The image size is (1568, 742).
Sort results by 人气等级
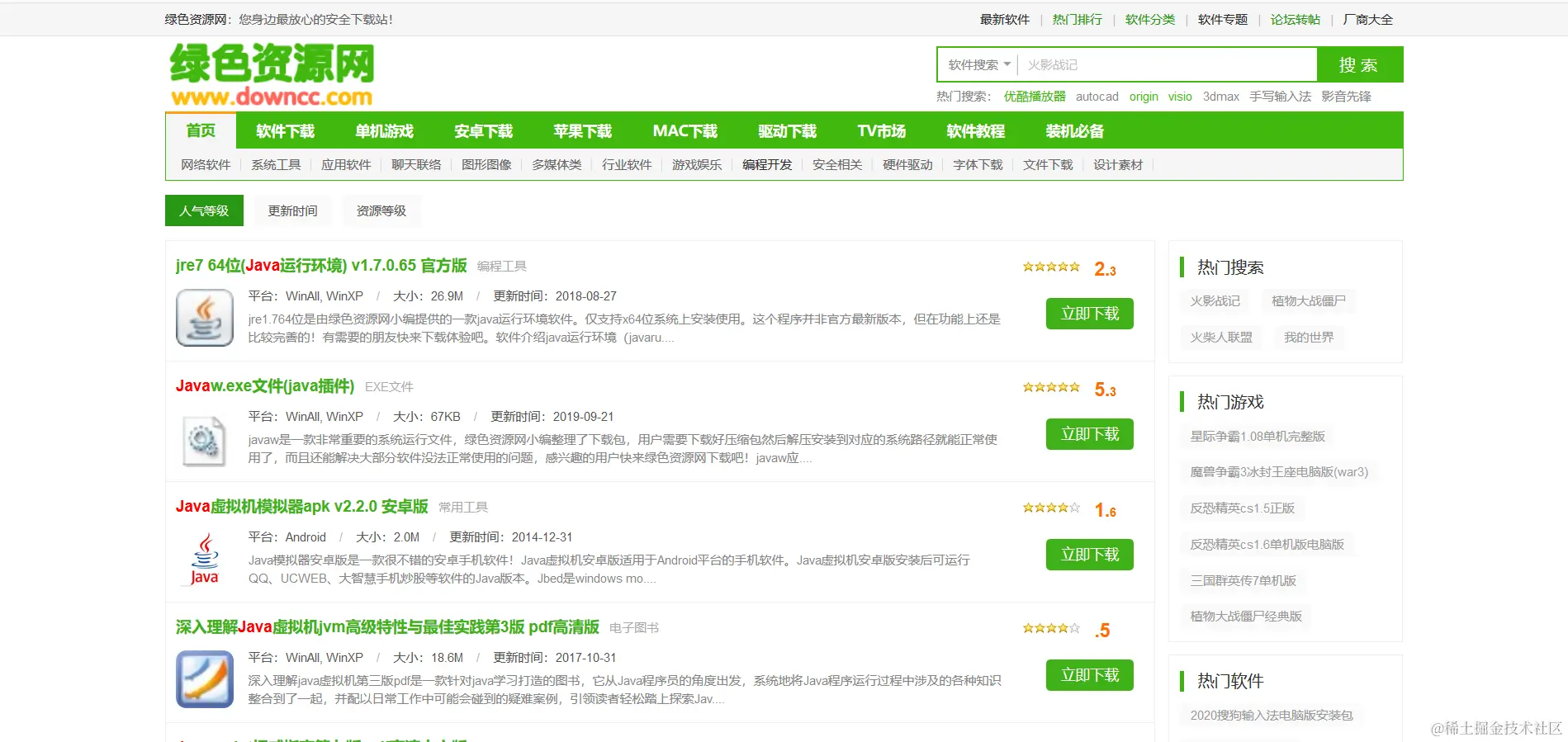pyautogui.click(x=204, y=210)
